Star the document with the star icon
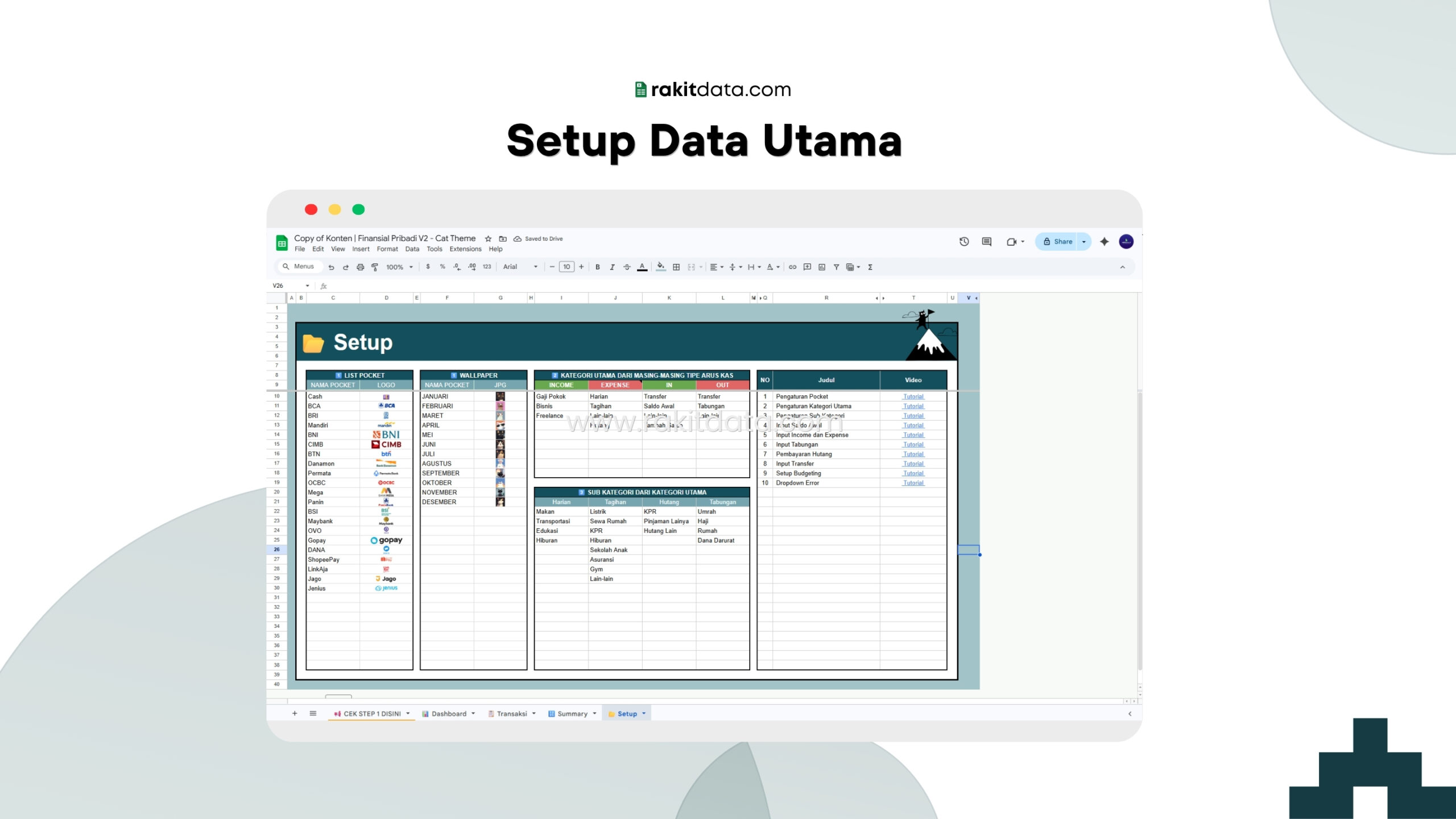This screenshot has width=1456, height=819. pyautogui.click(x=488, y=239)
